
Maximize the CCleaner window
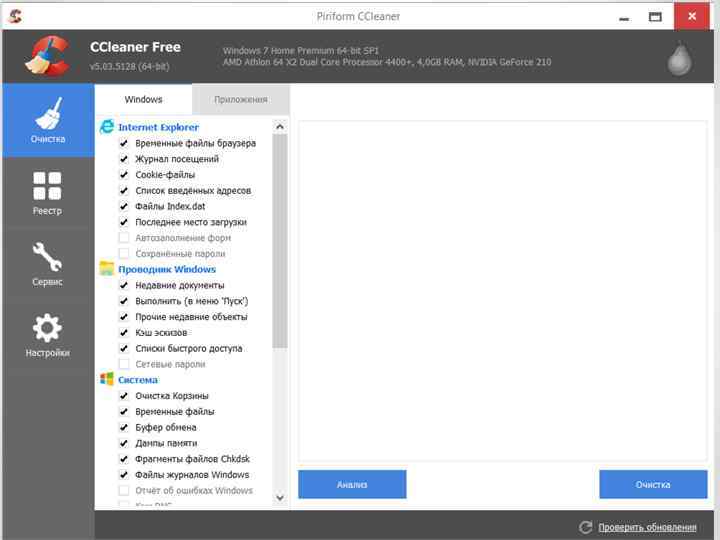tap(655, 17)
